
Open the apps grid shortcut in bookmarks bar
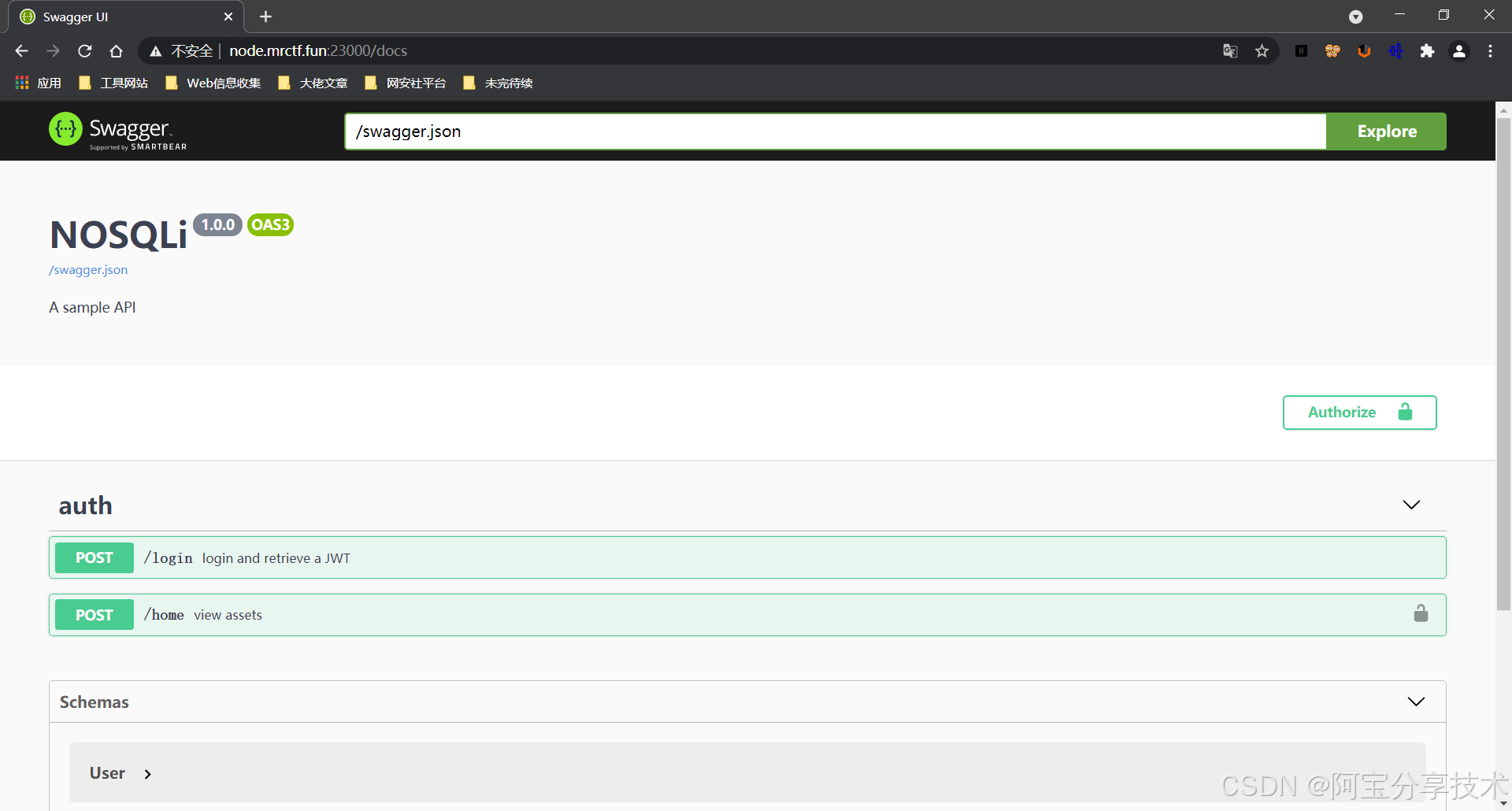coord(22,83)
